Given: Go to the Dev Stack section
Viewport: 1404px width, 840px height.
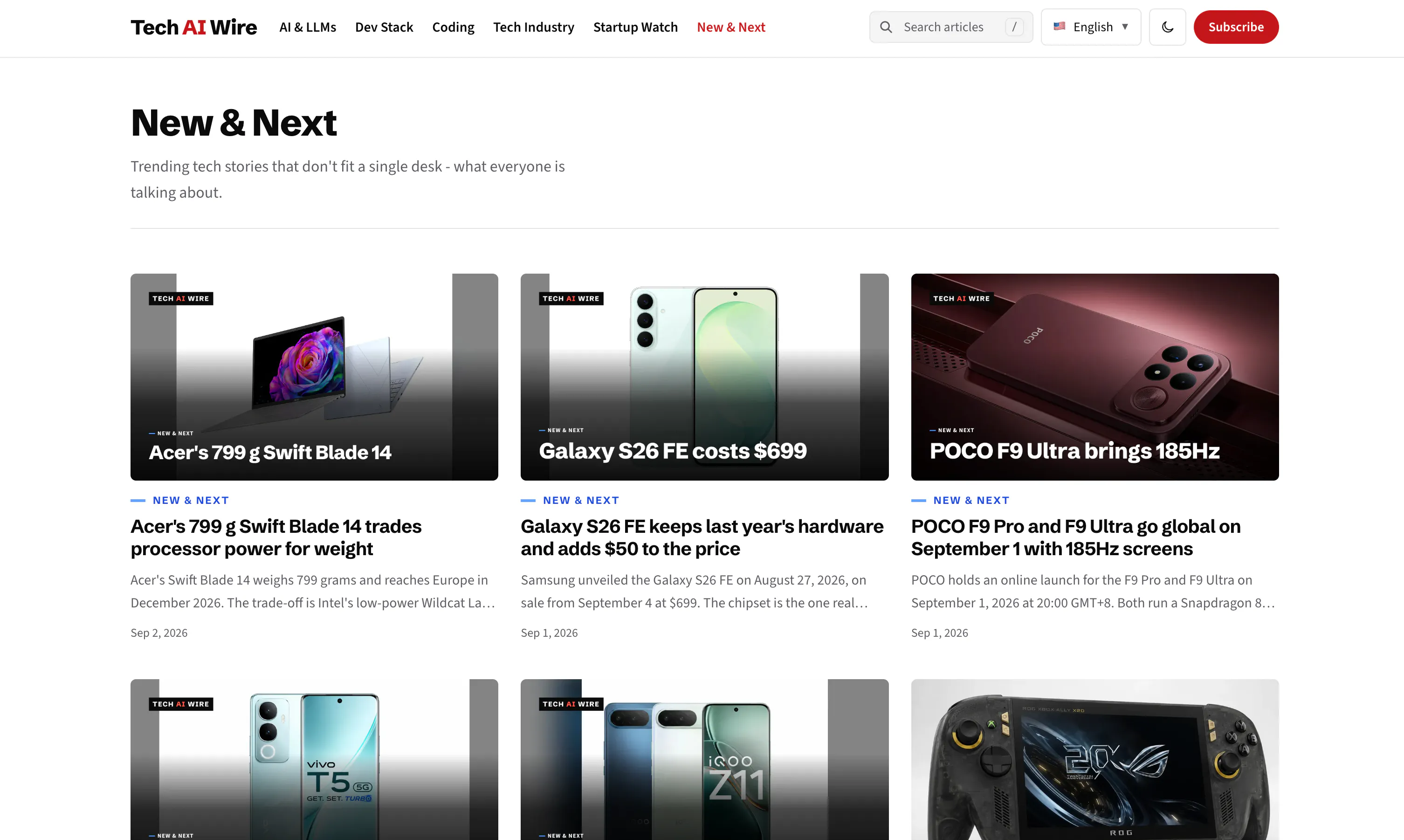Looking at the screenshot, I should click(384, 27).
